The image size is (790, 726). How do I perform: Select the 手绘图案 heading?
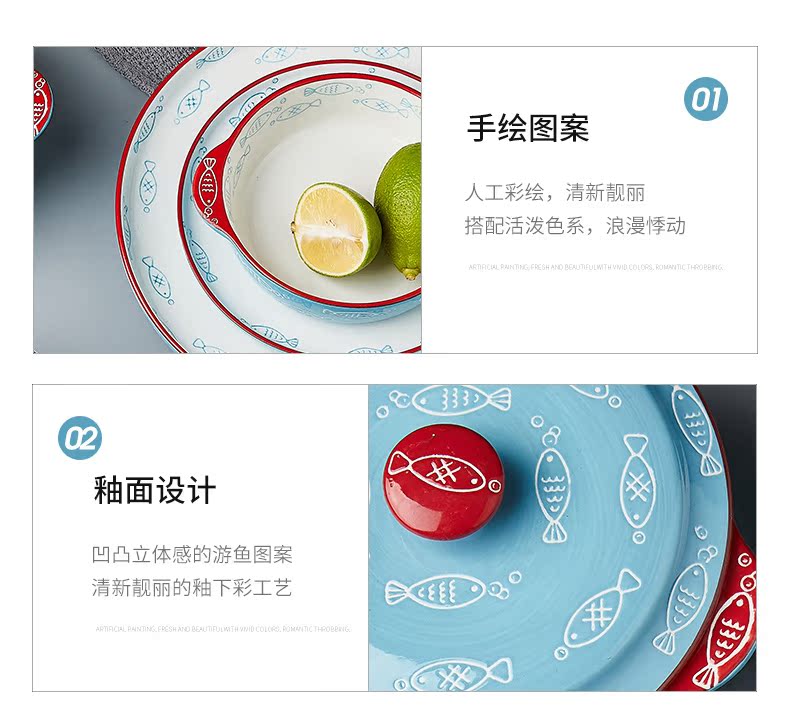click(528, 128)
